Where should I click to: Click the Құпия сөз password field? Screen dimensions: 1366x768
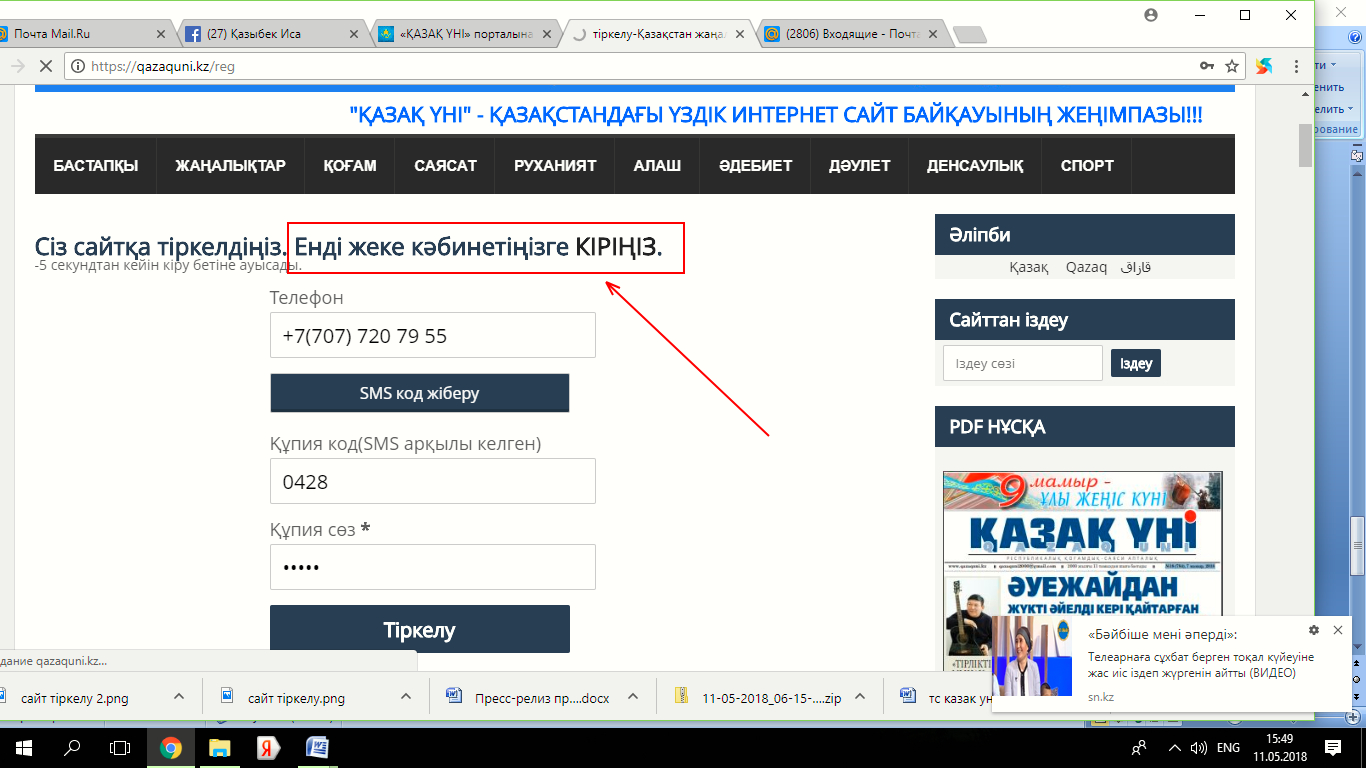click(433, 567)
